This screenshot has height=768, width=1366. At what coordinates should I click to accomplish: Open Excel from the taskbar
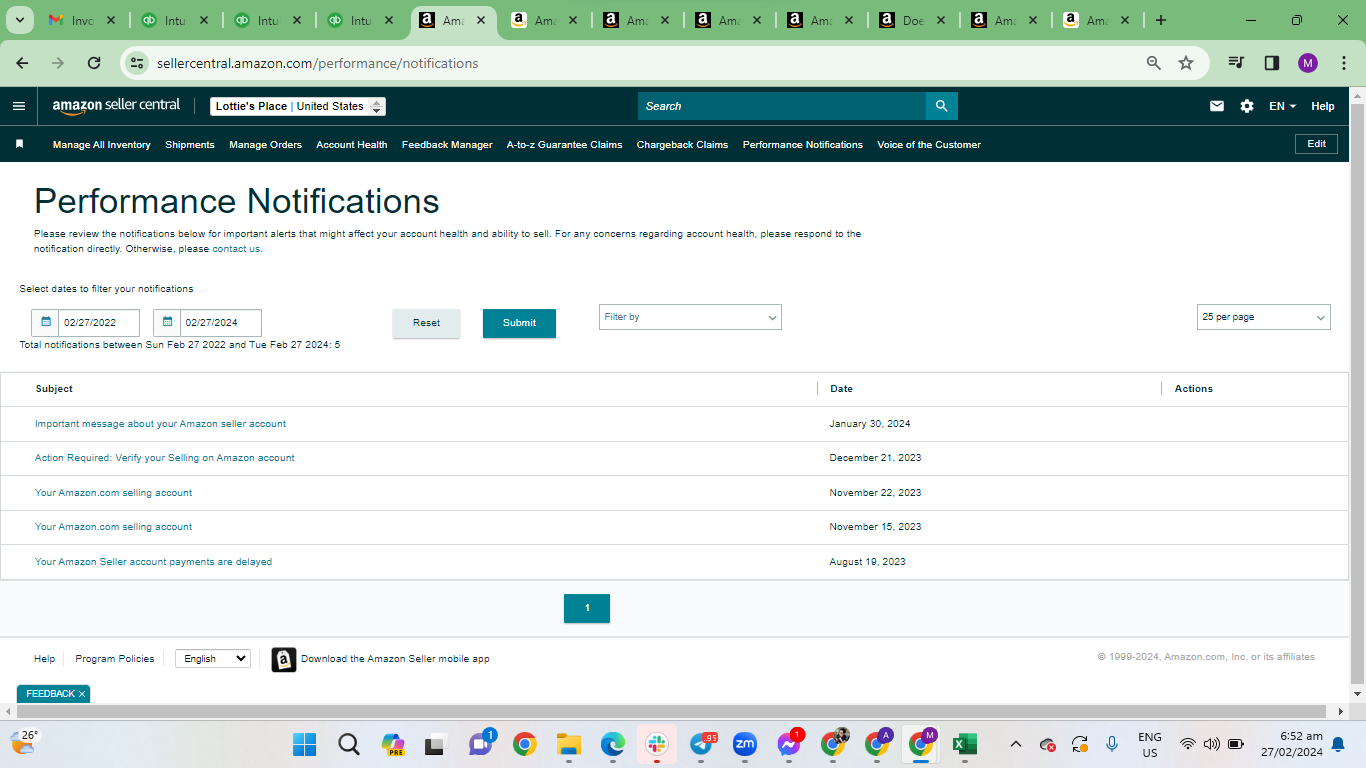[965, 744]
